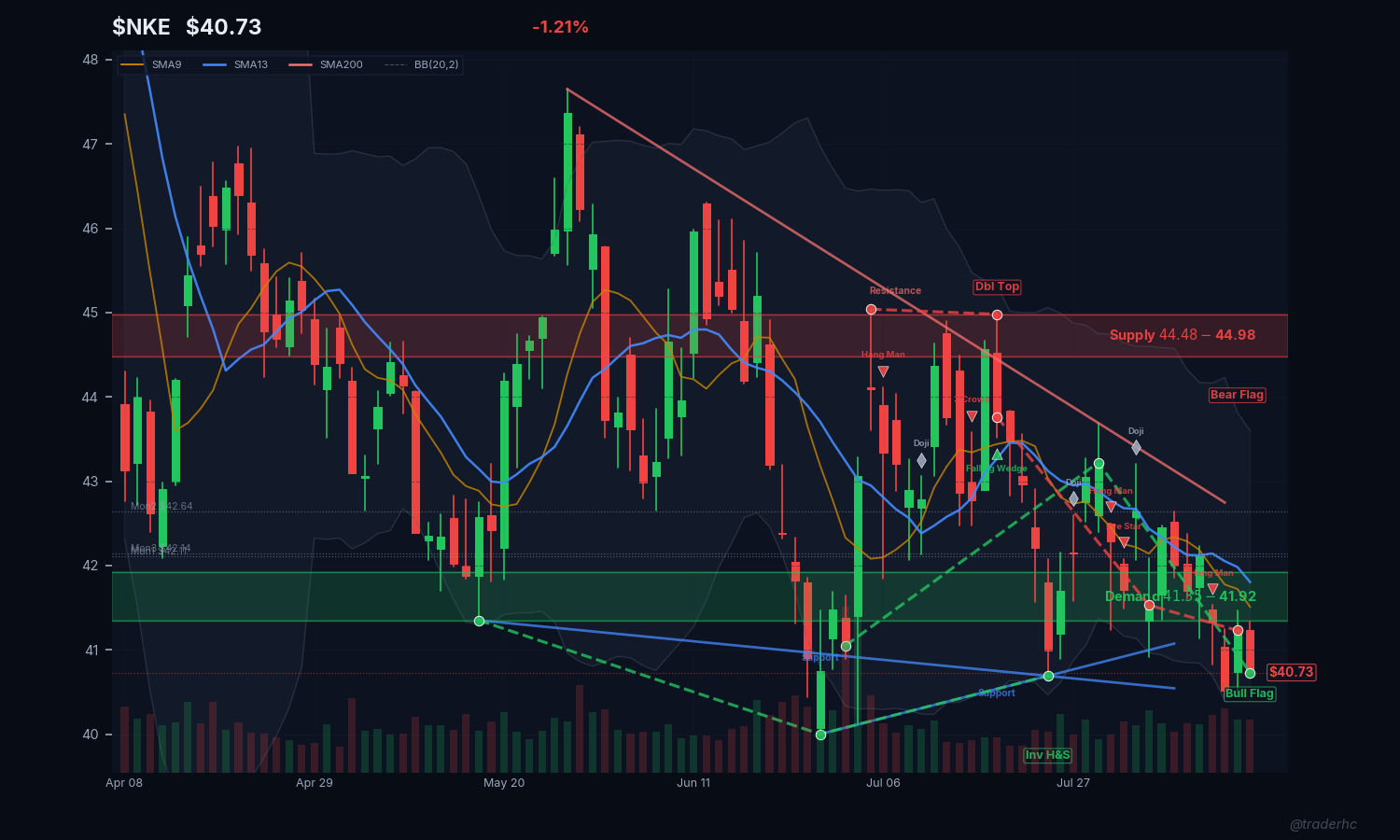The image size is (1400, 840).
Task: Click the Resistance label
Action: [x=895, y=290]
